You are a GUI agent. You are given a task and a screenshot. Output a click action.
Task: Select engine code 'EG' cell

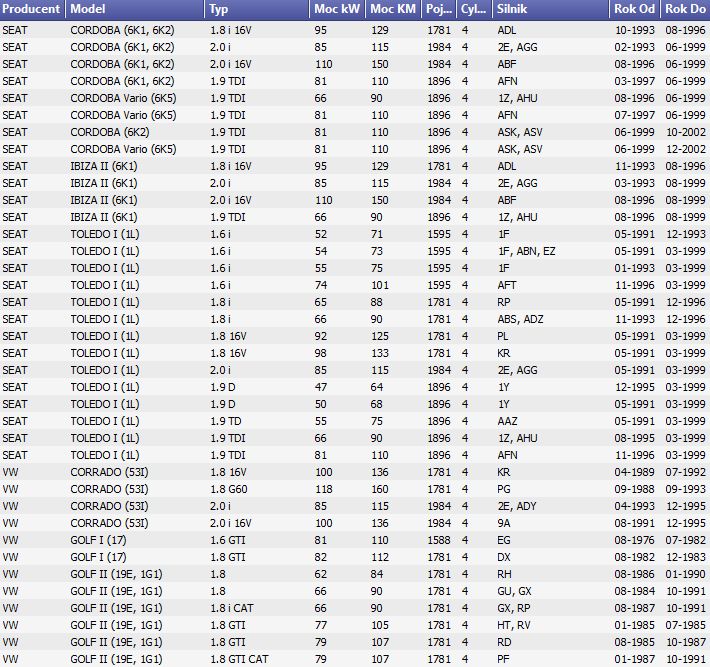click(x=504, y=540)
